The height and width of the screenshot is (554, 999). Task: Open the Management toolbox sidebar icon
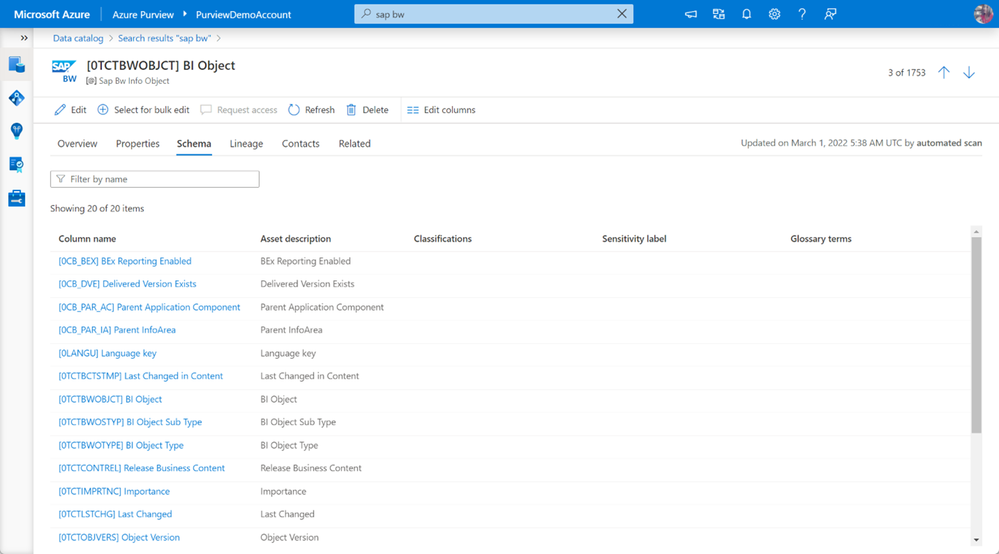pos(17,198)
